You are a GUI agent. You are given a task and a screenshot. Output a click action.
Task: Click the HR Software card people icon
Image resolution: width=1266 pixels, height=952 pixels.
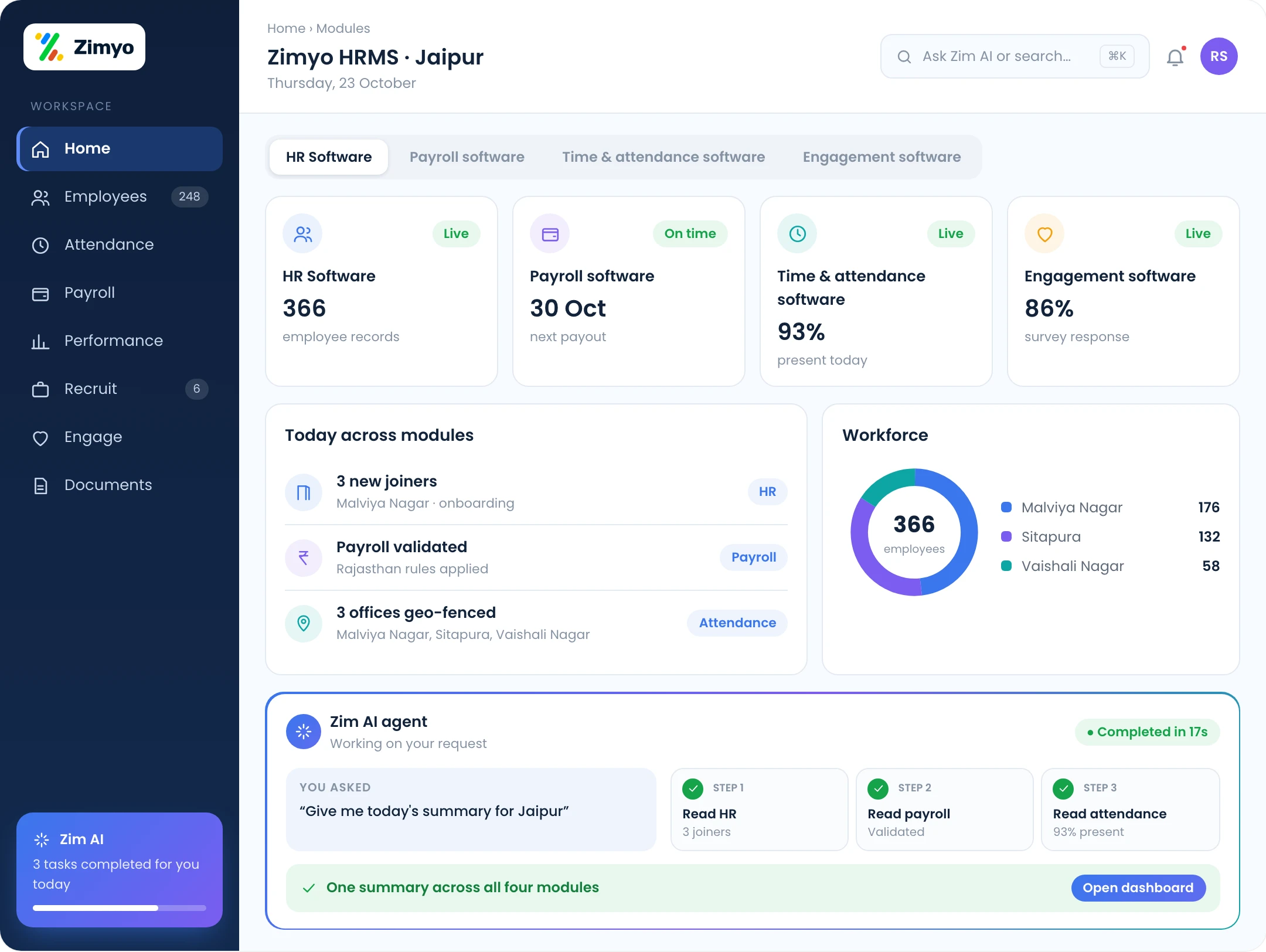(302, 234)
